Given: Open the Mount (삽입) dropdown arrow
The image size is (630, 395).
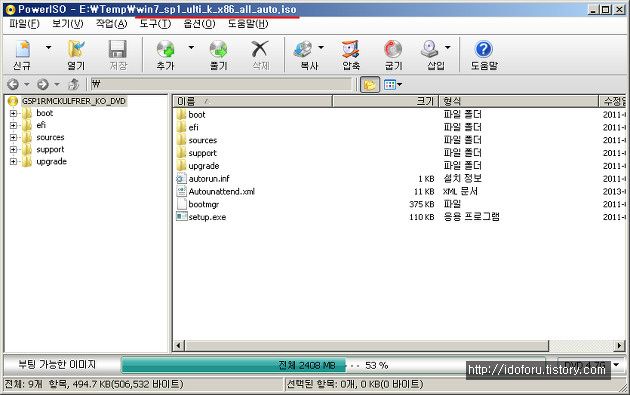Looking at the screenshot, I should (447, 48).
